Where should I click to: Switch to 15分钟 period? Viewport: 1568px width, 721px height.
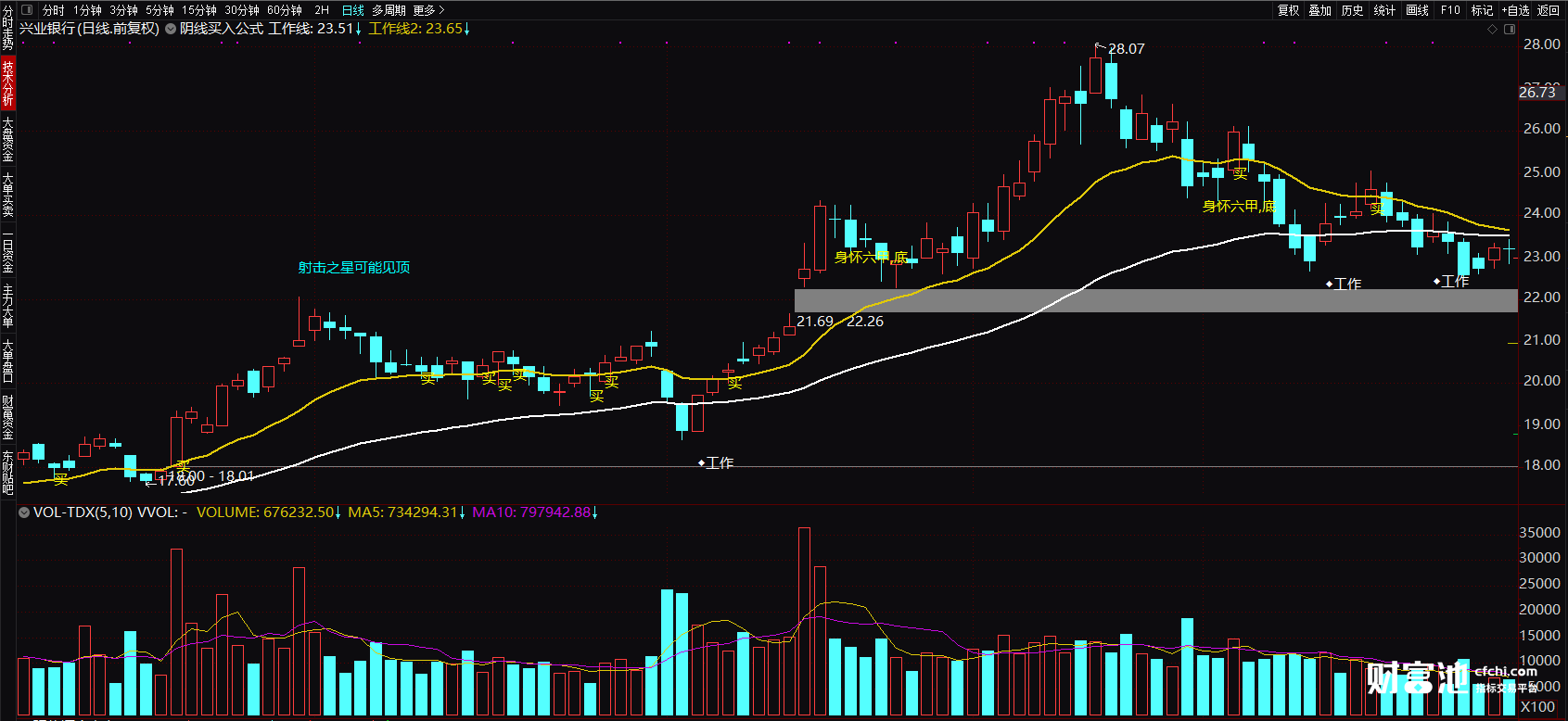click(198, 10)
